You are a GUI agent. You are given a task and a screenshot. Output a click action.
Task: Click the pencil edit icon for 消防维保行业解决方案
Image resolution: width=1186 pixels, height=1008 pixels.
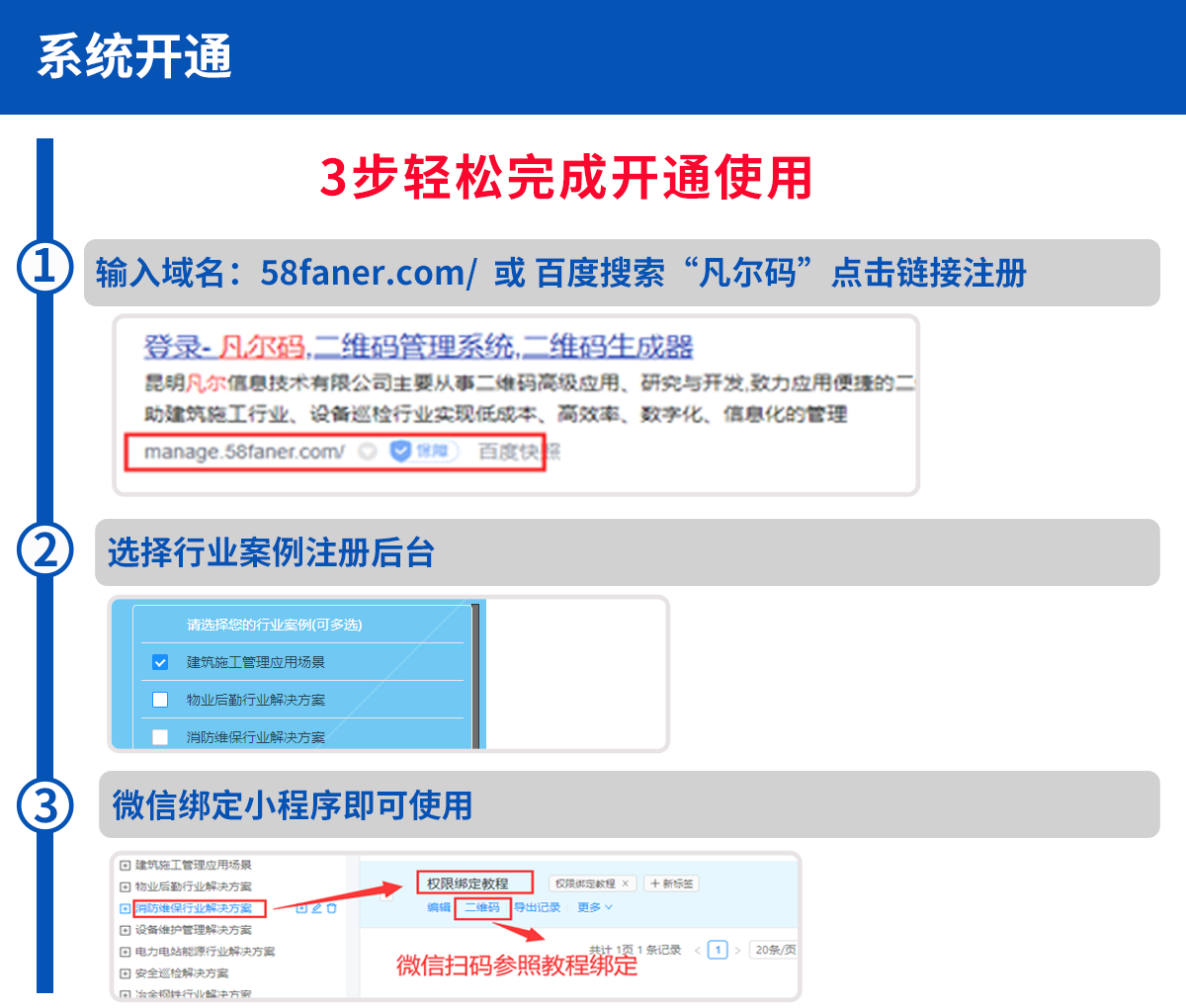coord(316,909)
